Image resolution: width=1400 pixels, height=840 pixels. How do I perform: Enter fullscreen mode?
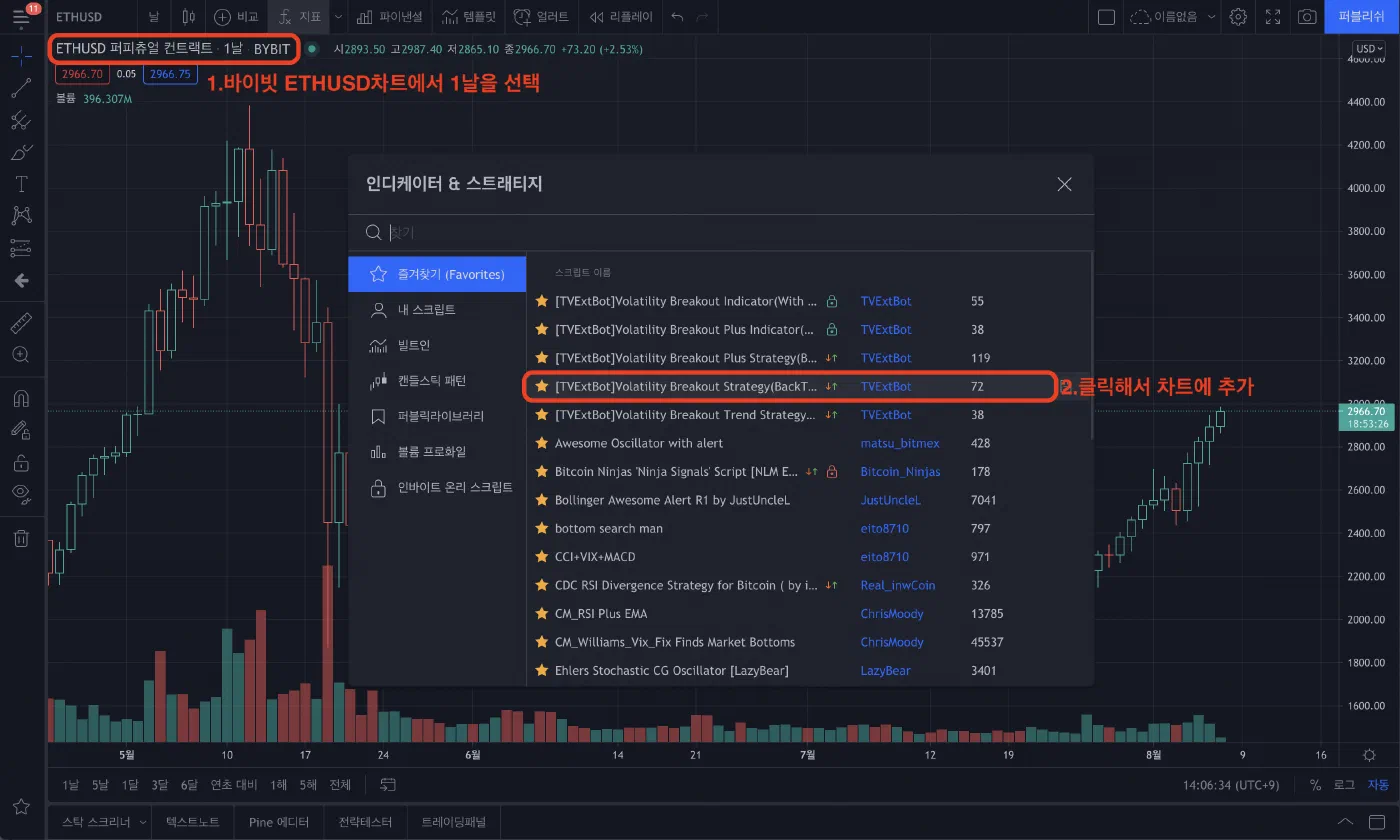coord(1273,17)
